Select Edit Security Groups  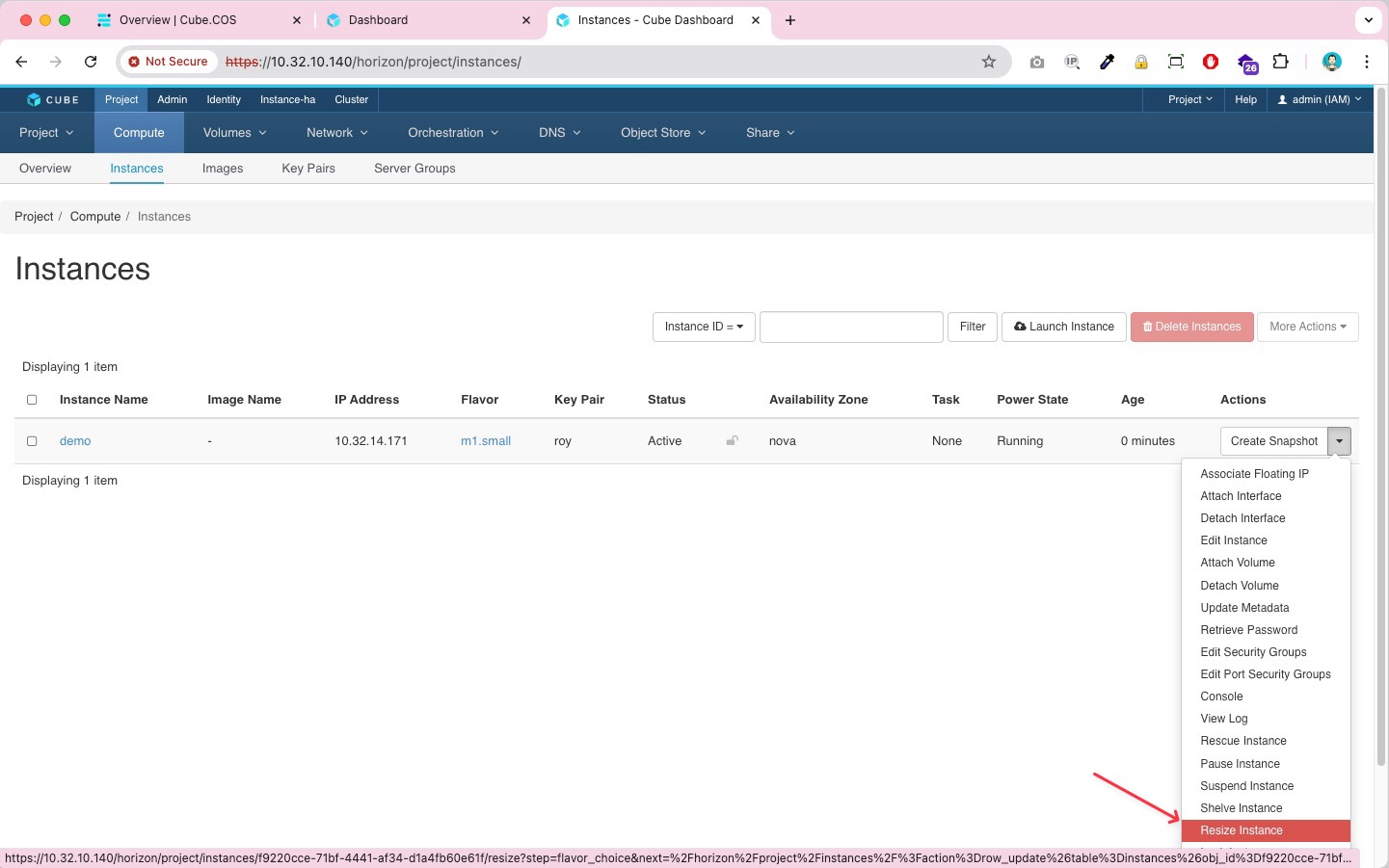point(1266,652)
